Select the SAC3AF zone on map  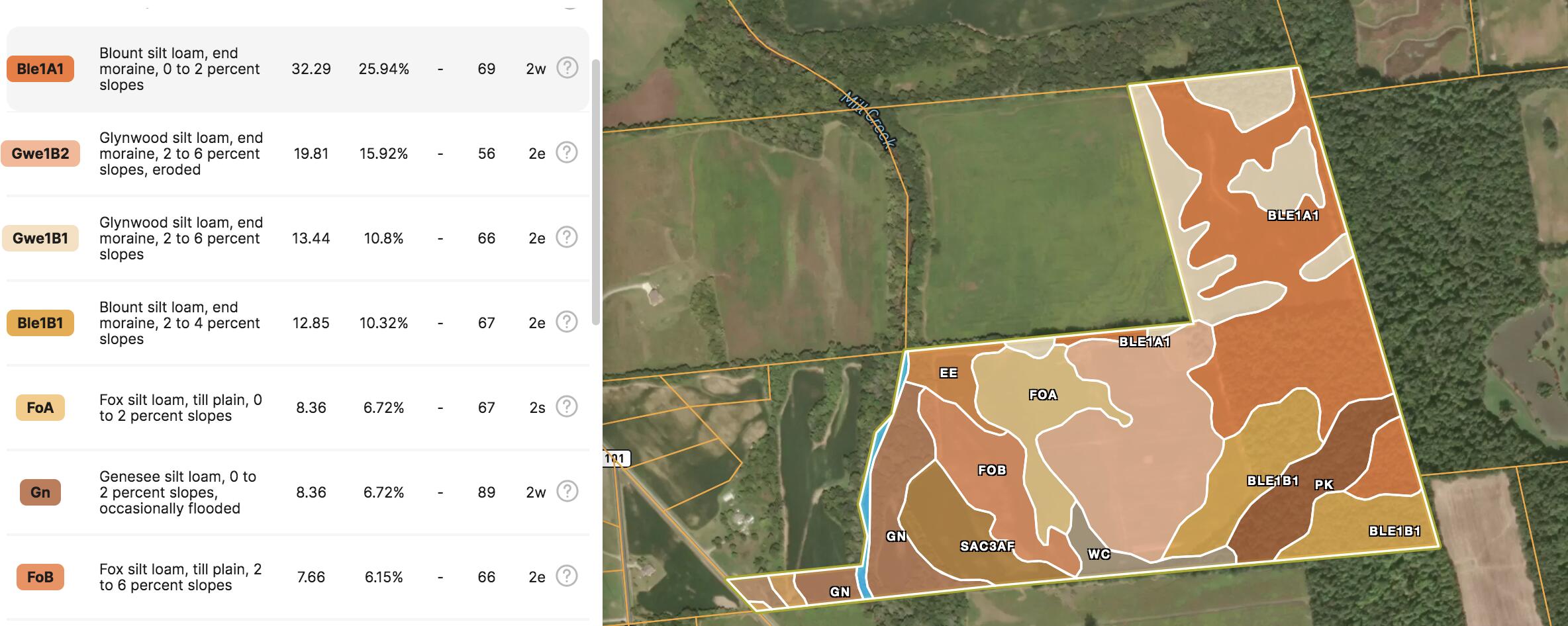pyautogui.click(x=987, y=546)
